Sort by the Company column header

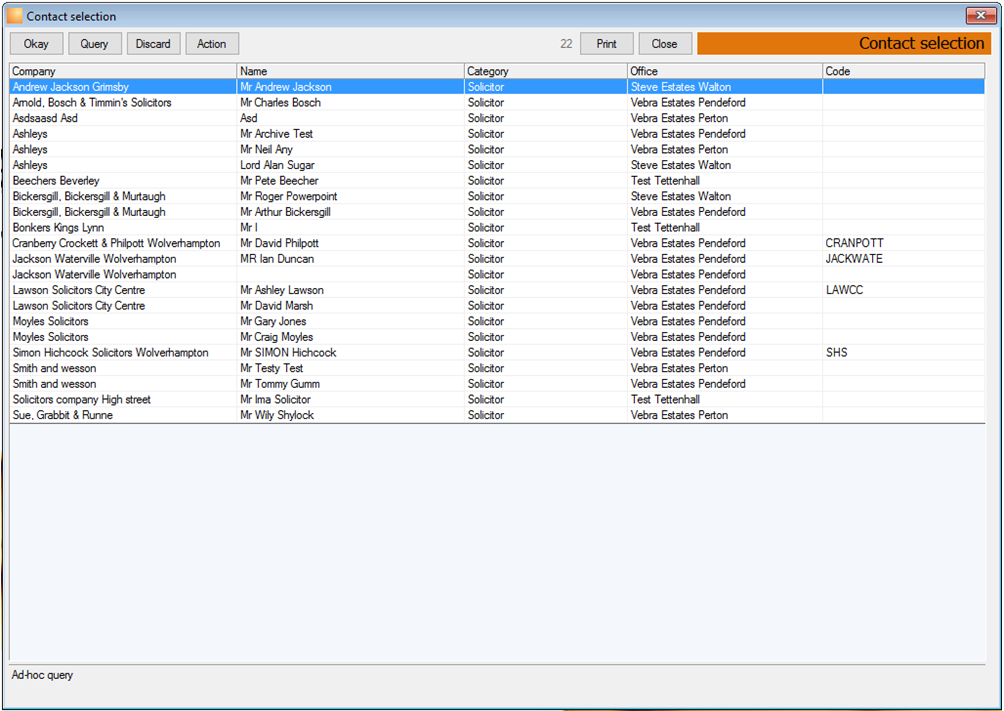coord(123,71)
